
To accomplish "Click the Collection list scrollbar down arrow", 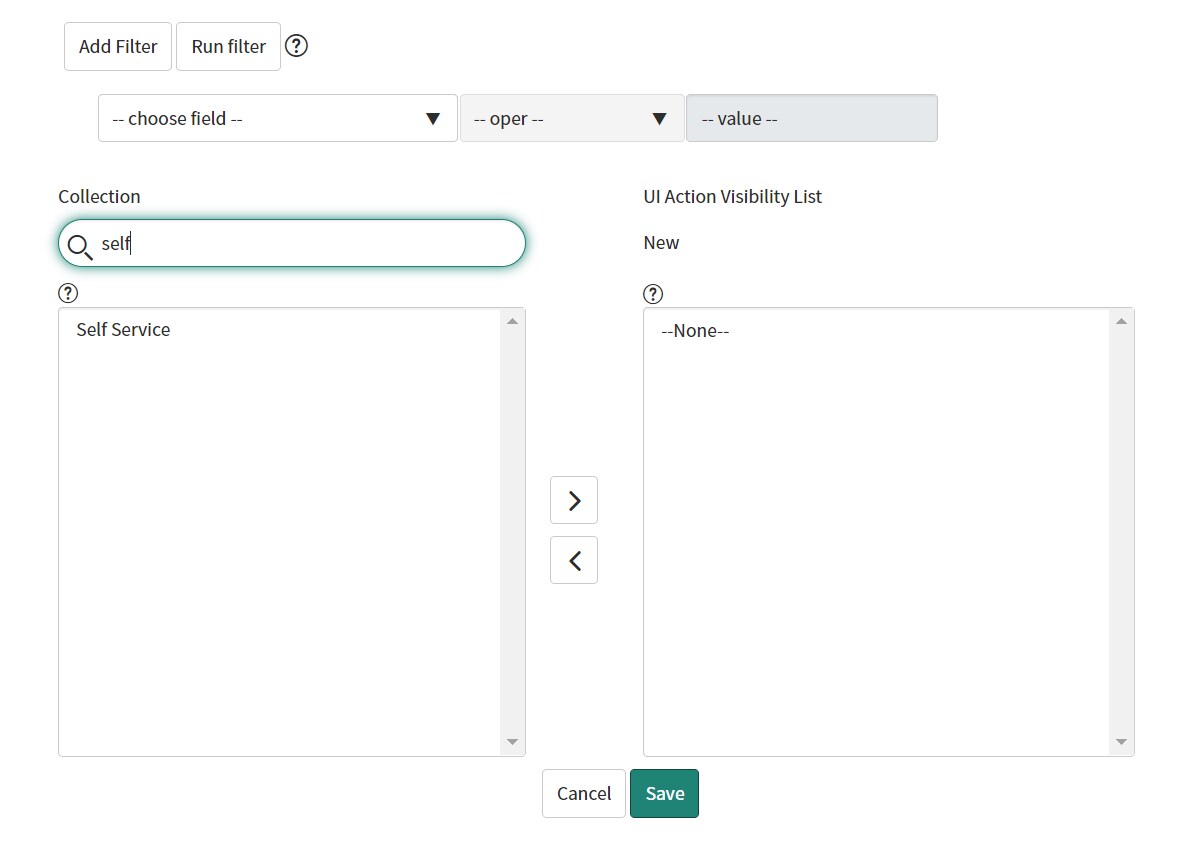I will tap(512, 742).
